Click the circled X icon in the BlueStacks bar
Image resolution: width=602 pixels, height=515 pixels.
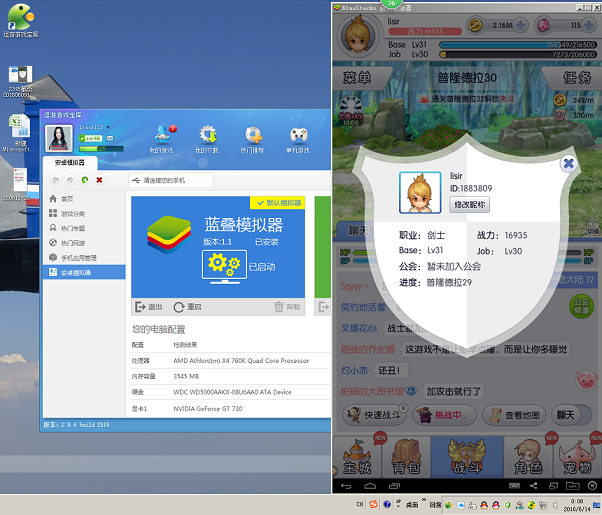coord(592,486)
